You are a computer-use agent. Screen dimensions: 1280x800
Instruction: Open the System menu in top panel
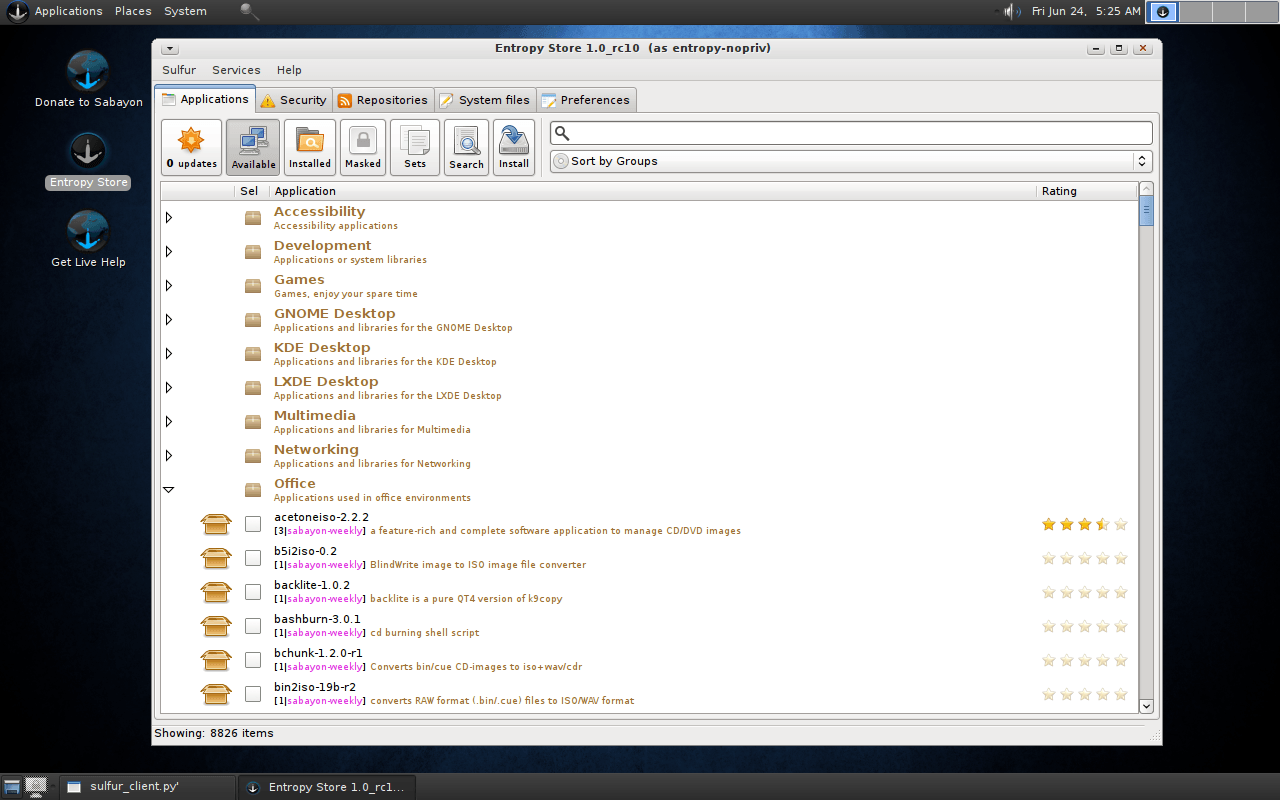[x=185, y=11]
